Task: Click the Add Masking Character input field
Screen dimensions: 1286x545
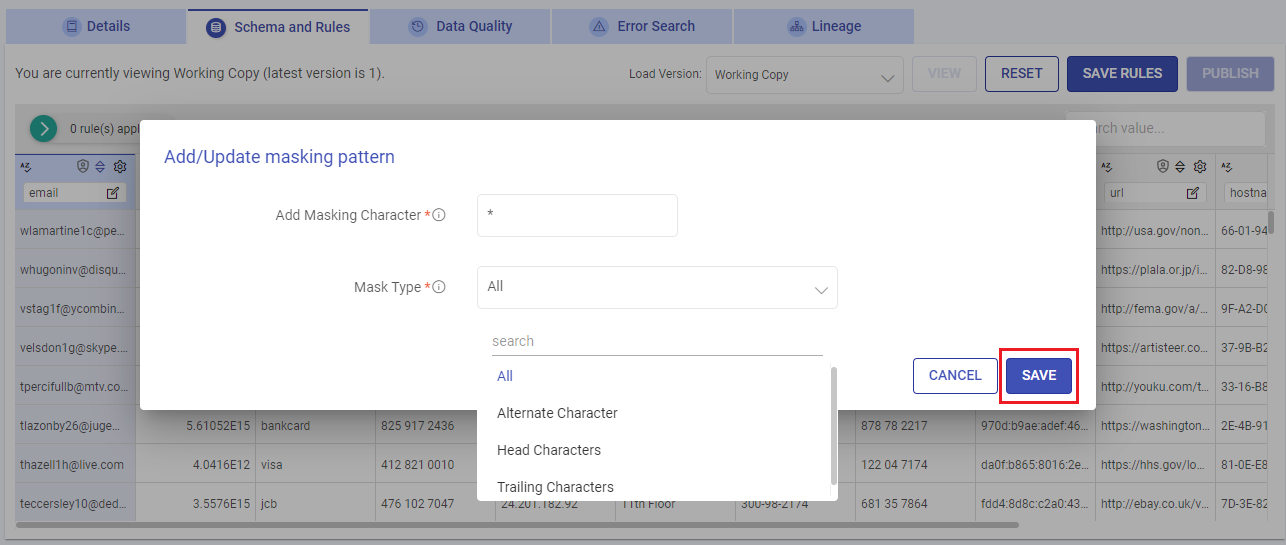Action: tap(577, 215)
